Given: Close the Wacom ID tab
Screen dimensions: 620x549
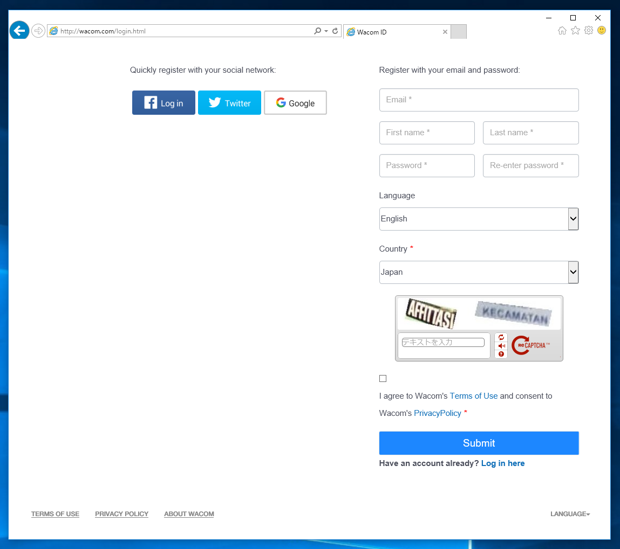Looking at the screenshot, I should [x=445, y=32].
